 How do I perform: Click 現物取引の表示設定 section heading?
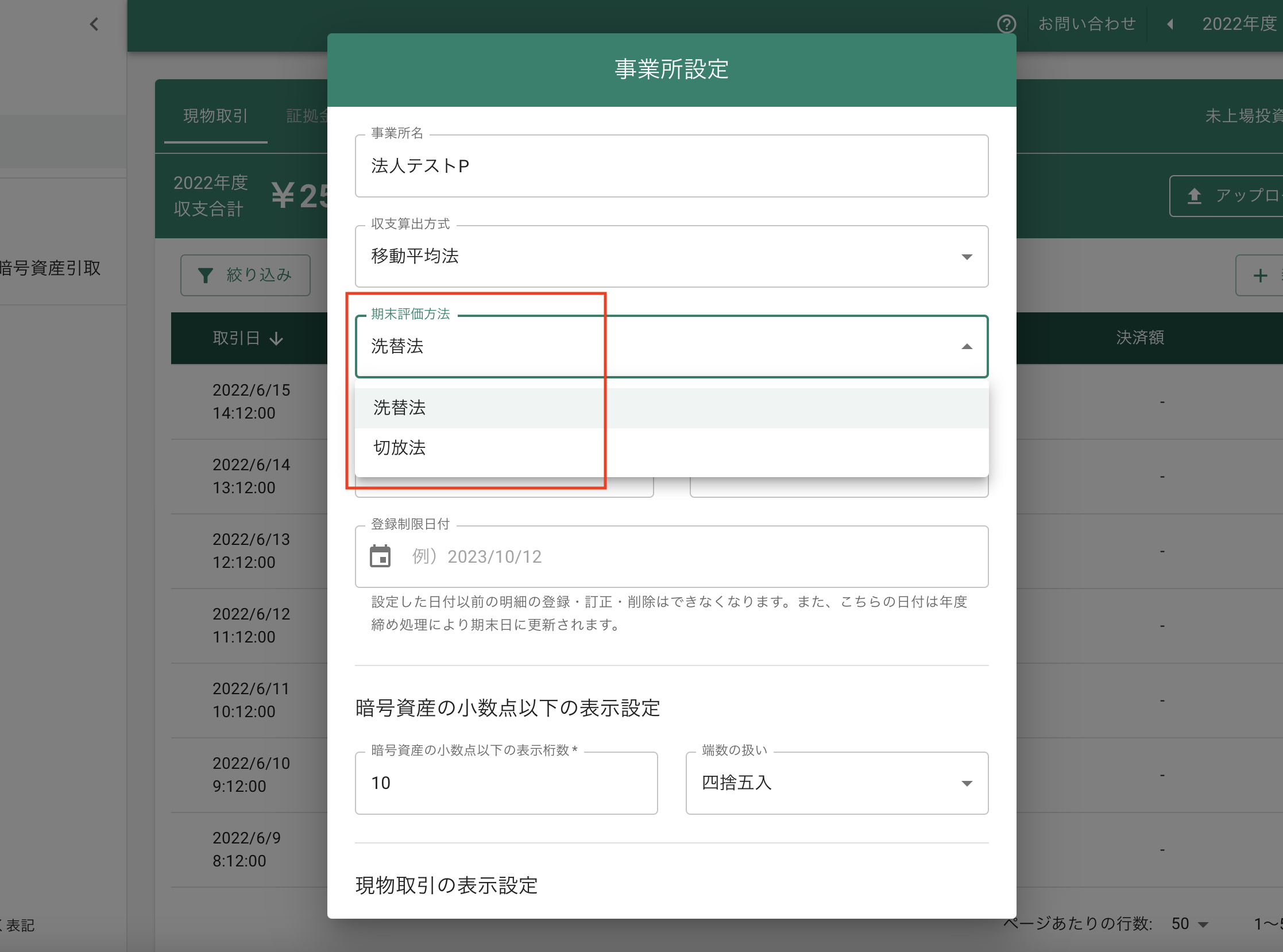pos(446,886)
